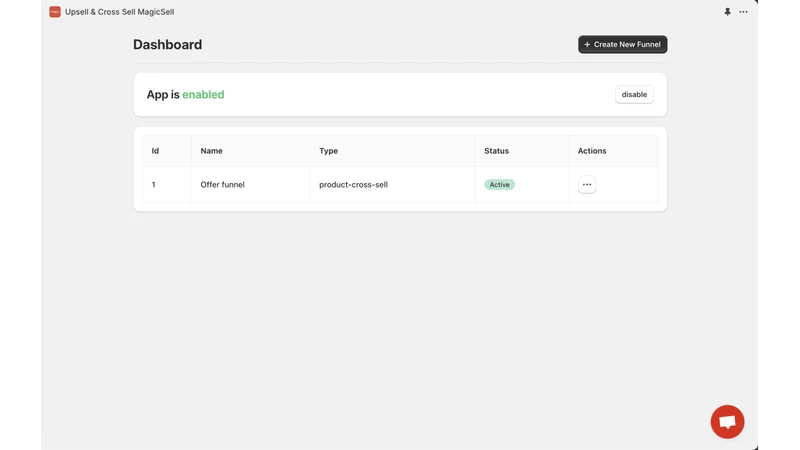Click the disable app button
Image resolution: width=800 pixels, height=450 pixels.
pyautogui.click(x=634, y=94)
